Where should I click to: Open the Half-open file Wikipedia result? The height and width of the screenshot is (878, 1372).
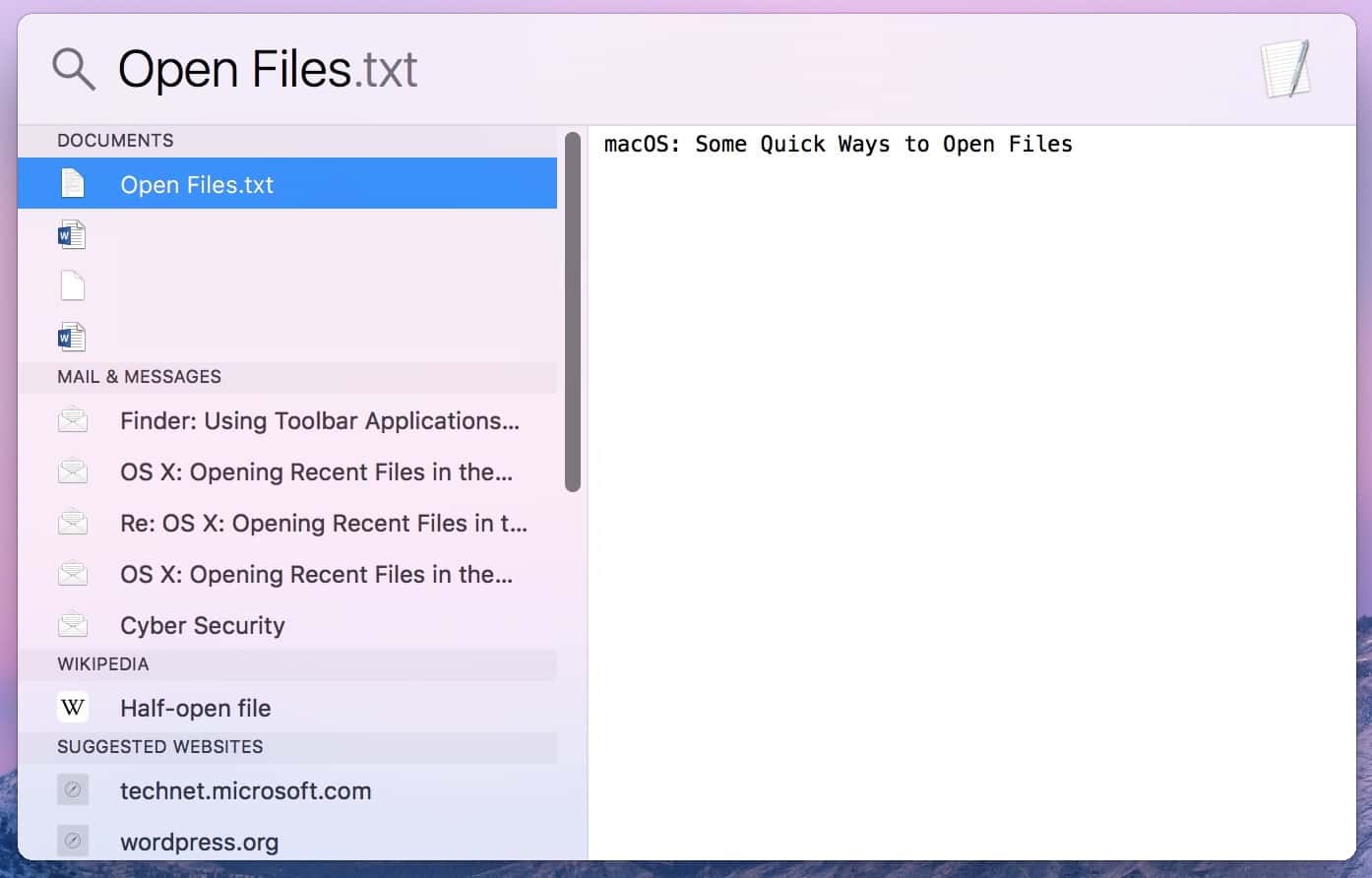pos(195,709)
